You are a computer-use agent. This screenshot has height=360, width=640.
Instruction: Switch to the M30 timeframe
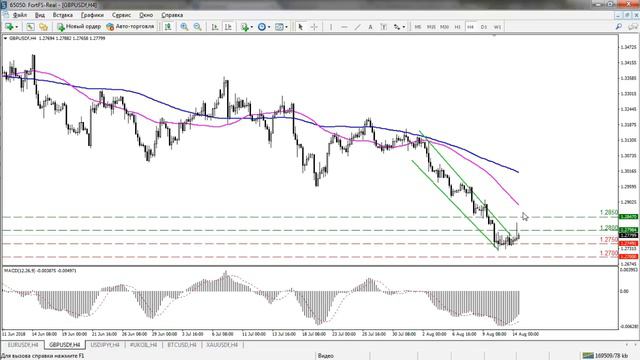444,27
